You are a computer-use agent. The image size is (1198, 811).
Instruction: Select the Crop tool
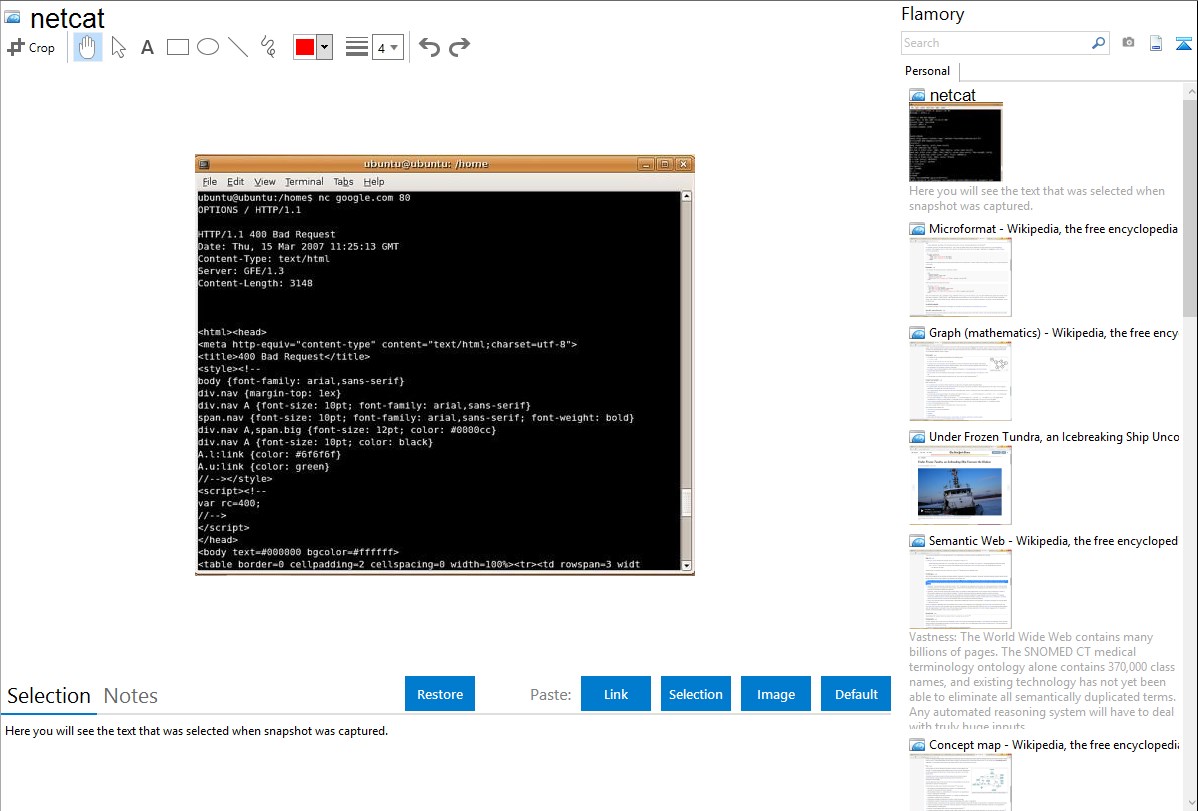click(31, 47)
